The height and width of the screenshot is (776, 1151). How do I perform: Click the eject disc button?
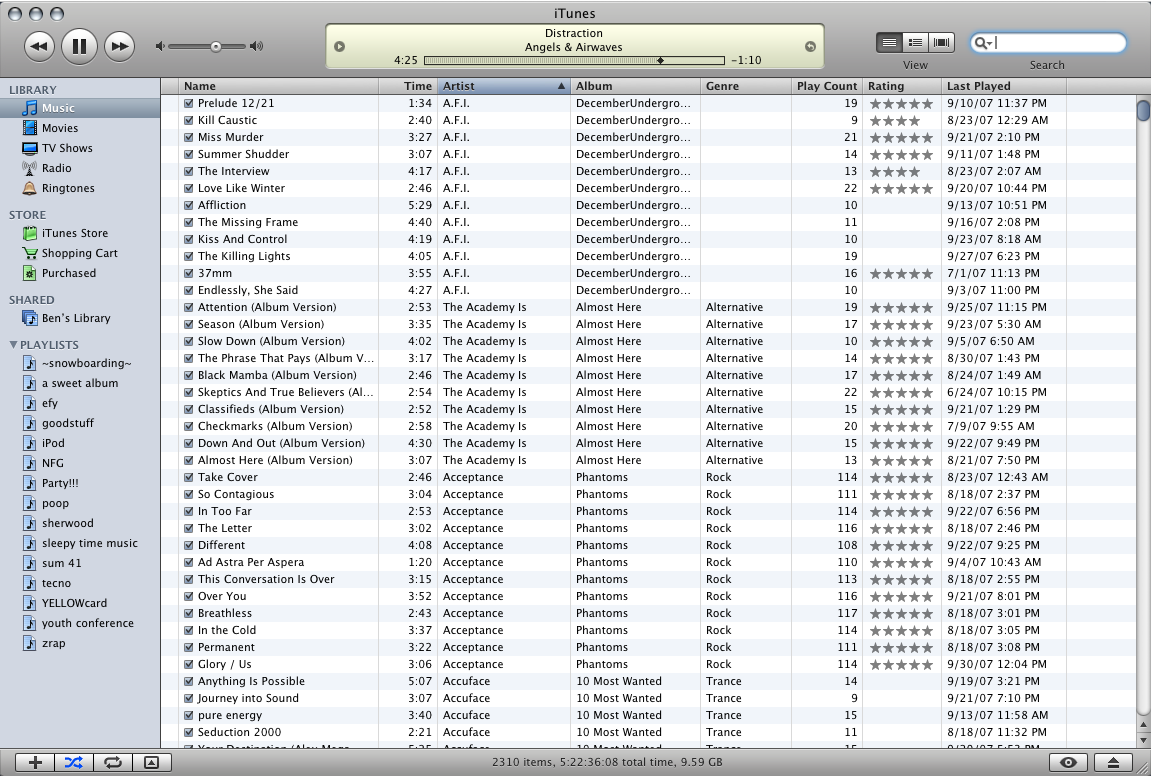point(1114,763)
